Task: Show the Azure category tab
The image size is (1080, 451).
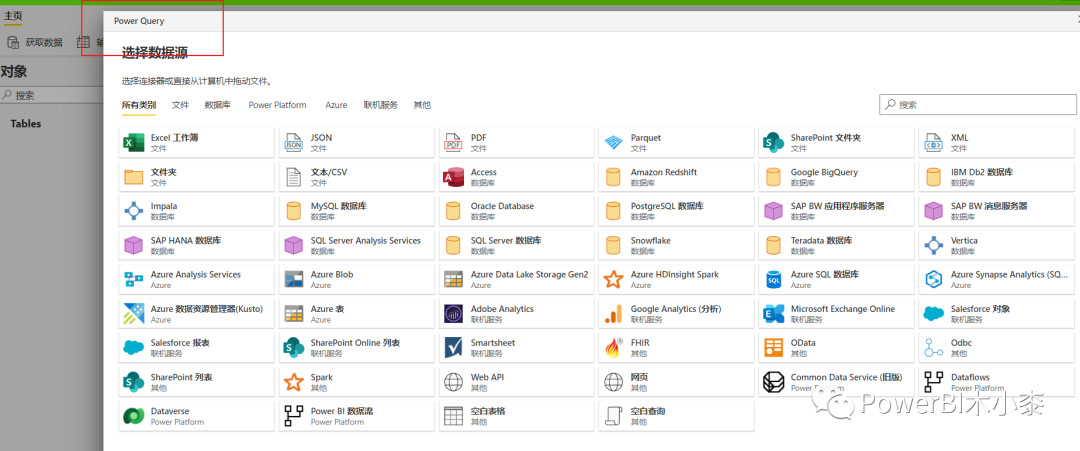Action: tap(336, 105)
